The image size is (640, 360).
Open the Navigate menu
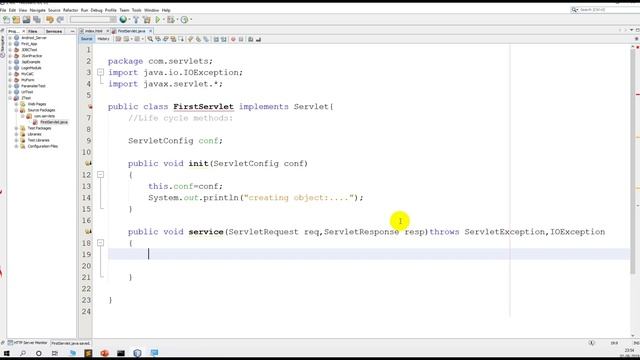(38, 10)
